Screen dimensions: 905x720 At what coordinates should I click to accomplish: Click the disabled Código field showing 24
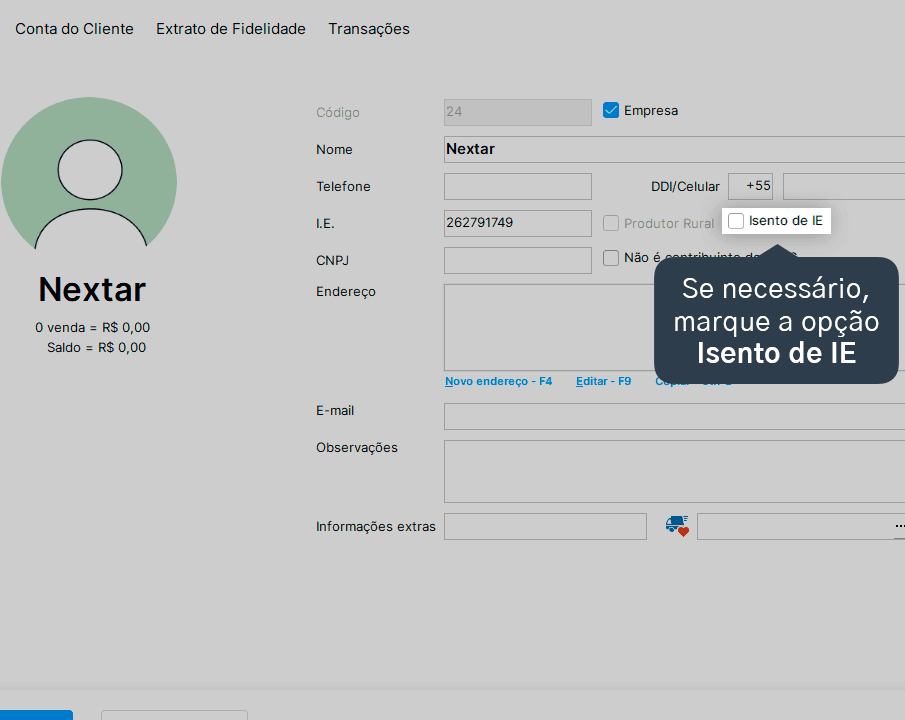point(518,113)
